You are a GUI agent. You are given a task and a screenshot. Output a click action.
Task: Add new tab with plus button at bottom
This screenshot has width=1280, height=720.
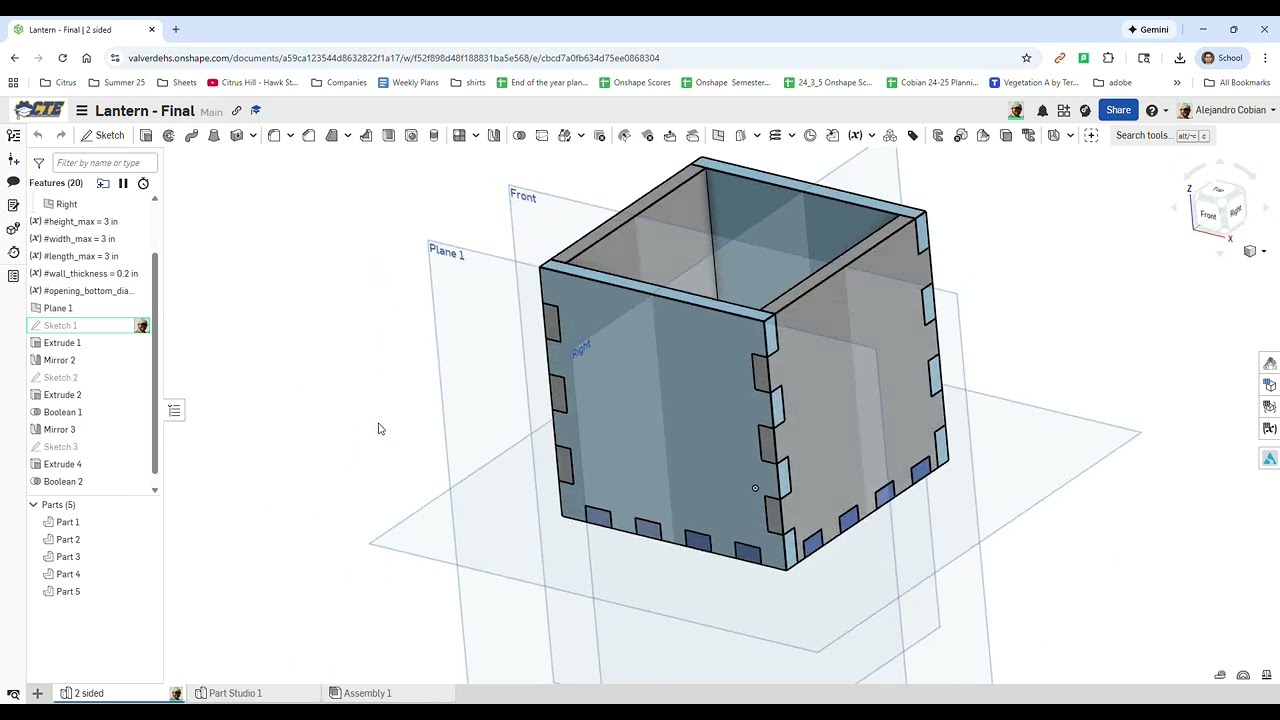(37, 693)
